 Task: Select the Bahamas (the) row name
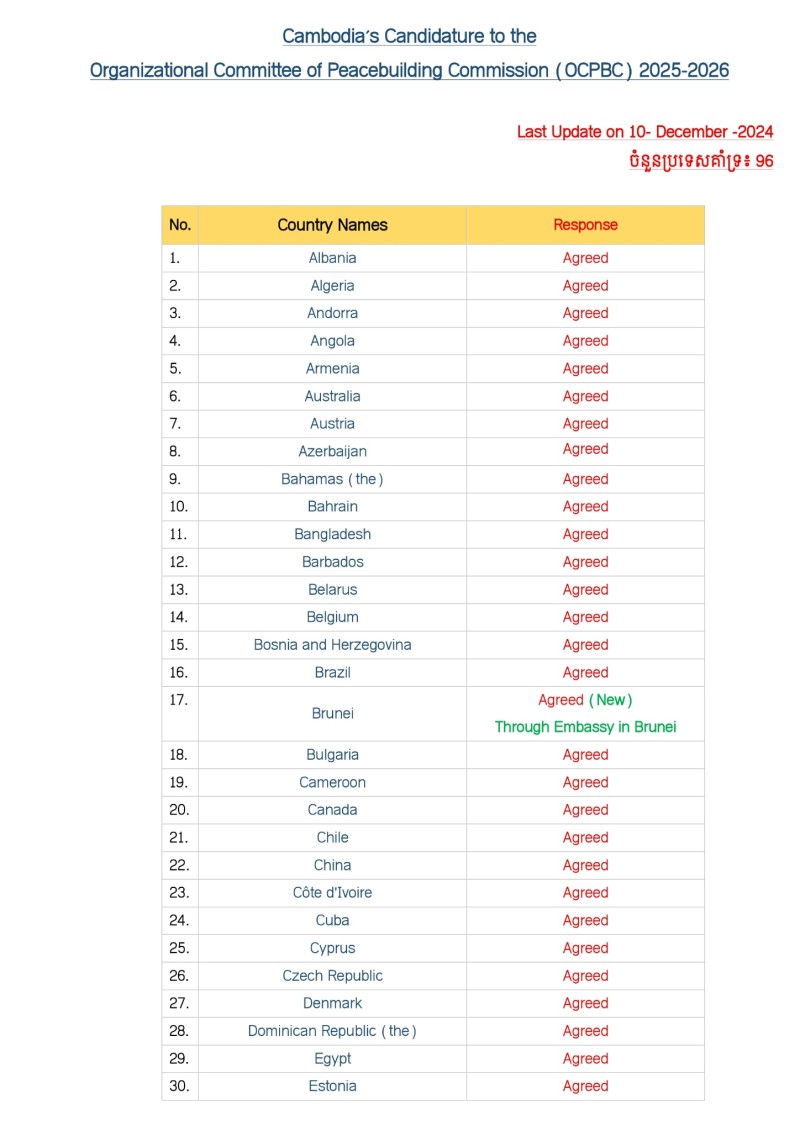pos(333,479)
